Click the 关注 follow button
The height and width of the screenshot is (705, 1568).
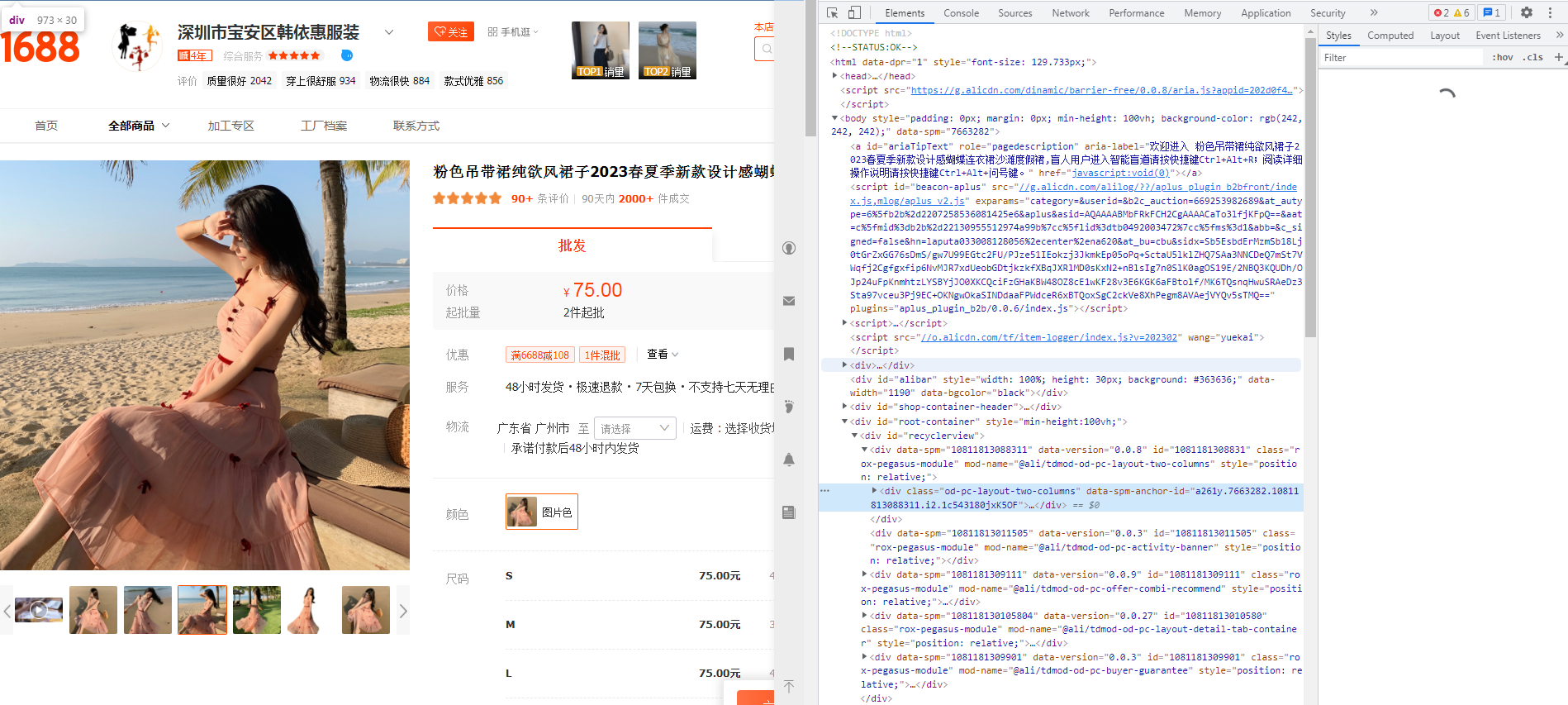pyautogui.click(x=451, y=32)
